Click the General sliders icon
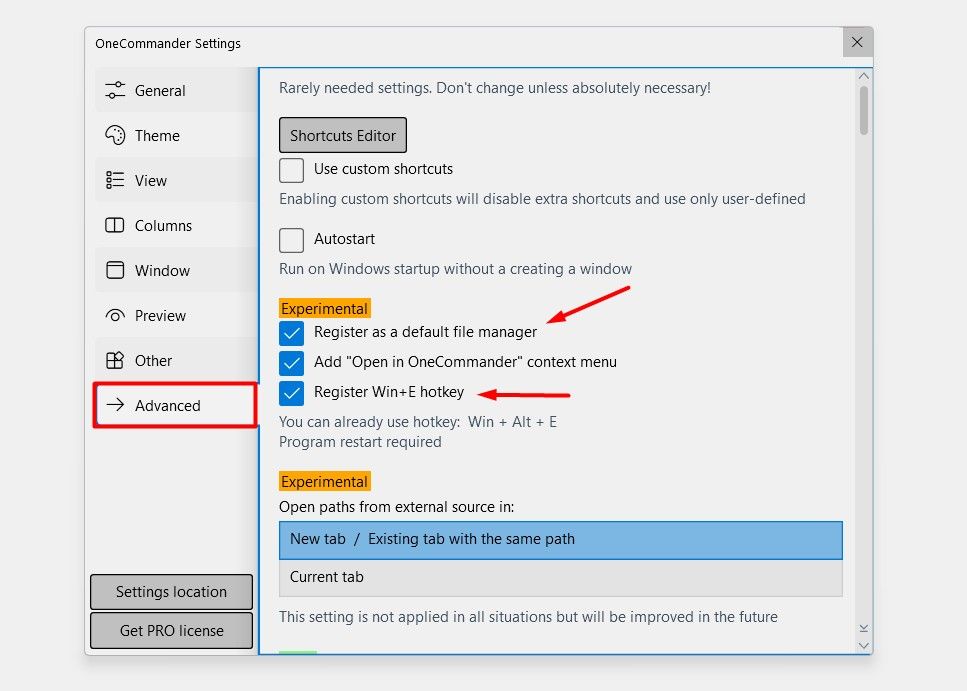967x691 pixels. pos(115,90)
